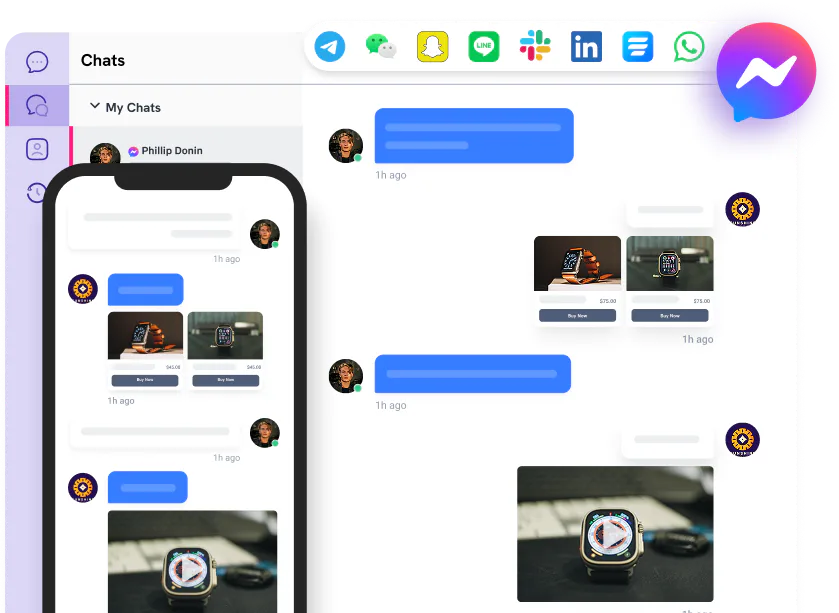Click brand logo avatar beside phone product cards
Viewport: 839px width, 613px height.
[83, 289]
